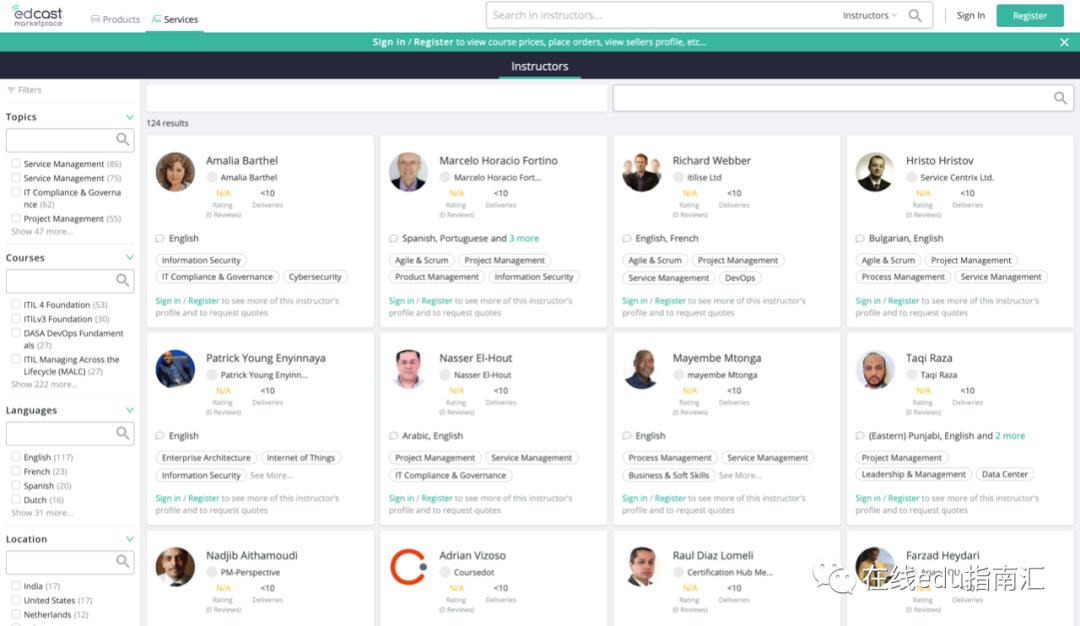Viewport: 1080px width, 626px height.
Task: Collapse the Location filter section
Action: pos(129,539)
